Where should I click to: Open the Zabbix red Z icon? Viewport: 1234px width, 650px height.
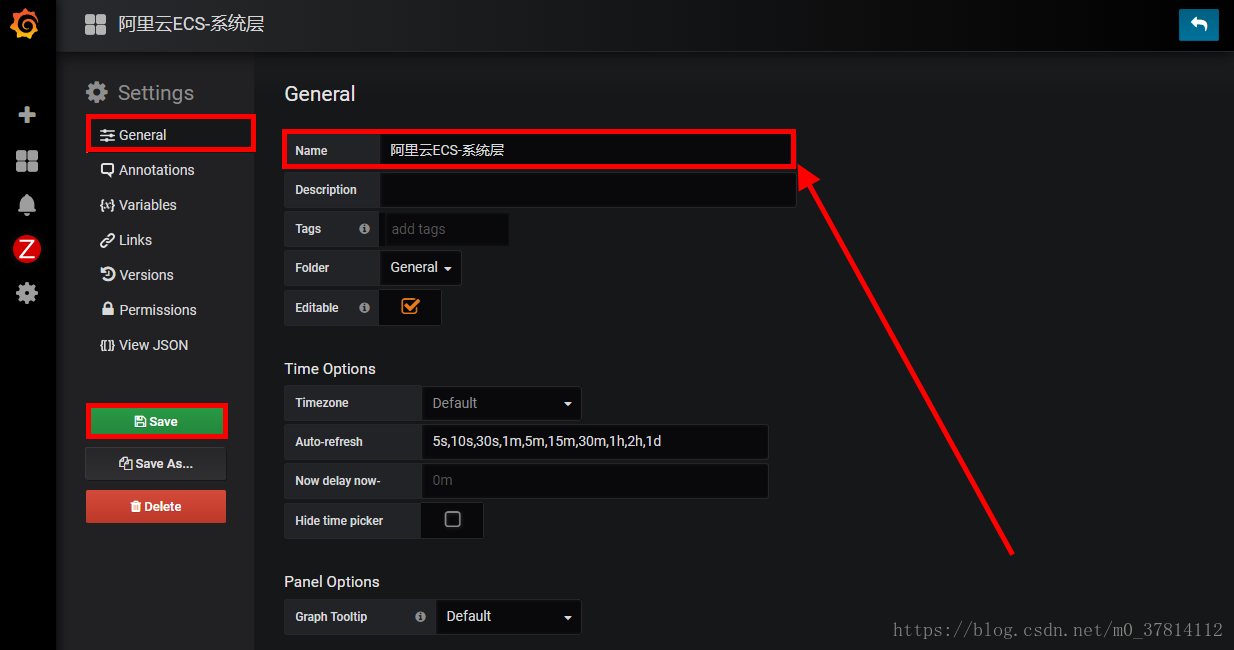click(x=27, y=249)
